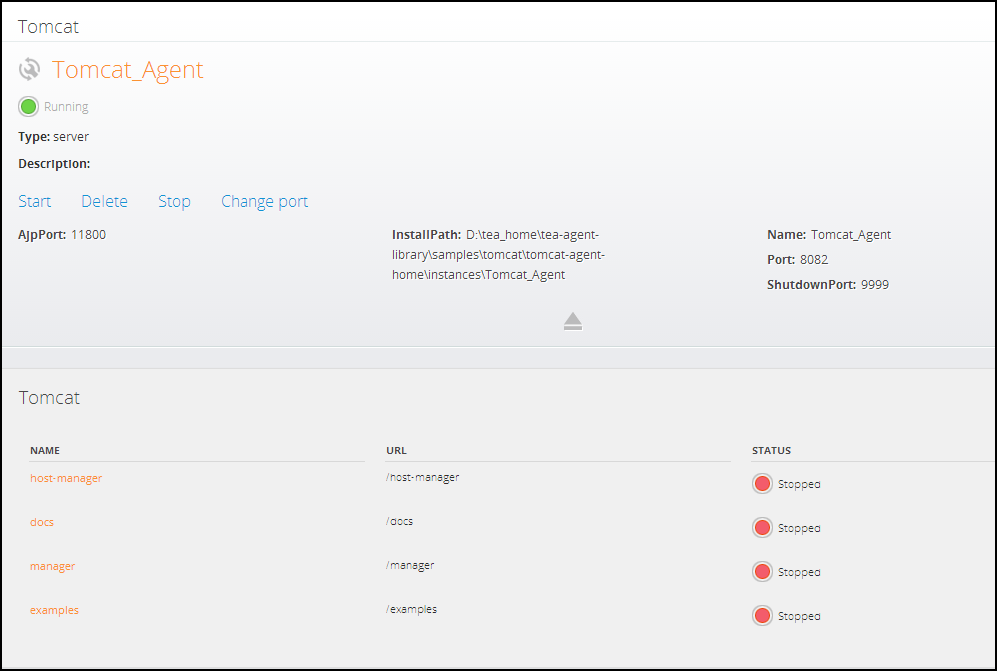Click the Stopped text in docs row
Screen dimensions: 997x671
(799, 529)
